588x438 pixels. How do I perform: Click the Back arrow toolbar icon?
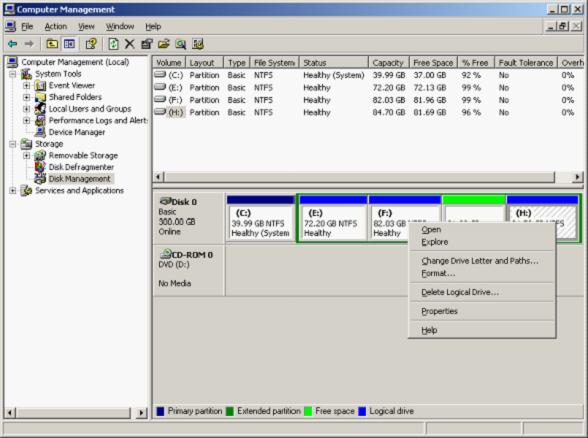[x=12, y=44]
